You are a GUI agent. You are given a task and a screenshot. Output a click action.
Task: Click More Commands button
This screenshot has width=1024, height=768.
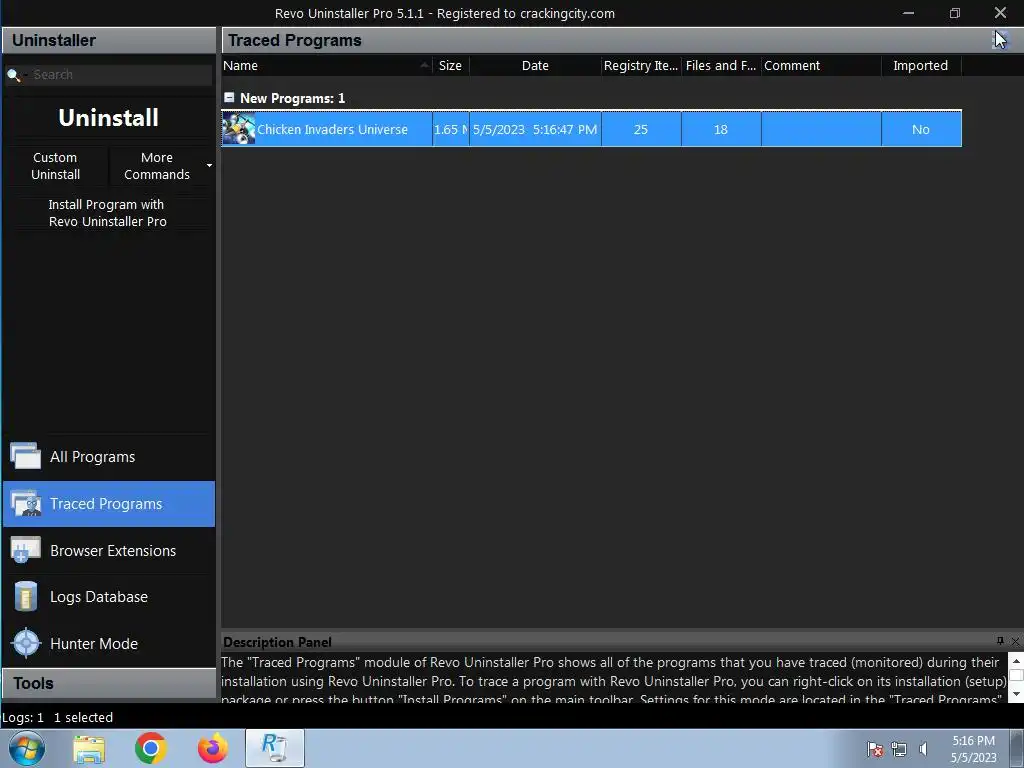point(157,166)
